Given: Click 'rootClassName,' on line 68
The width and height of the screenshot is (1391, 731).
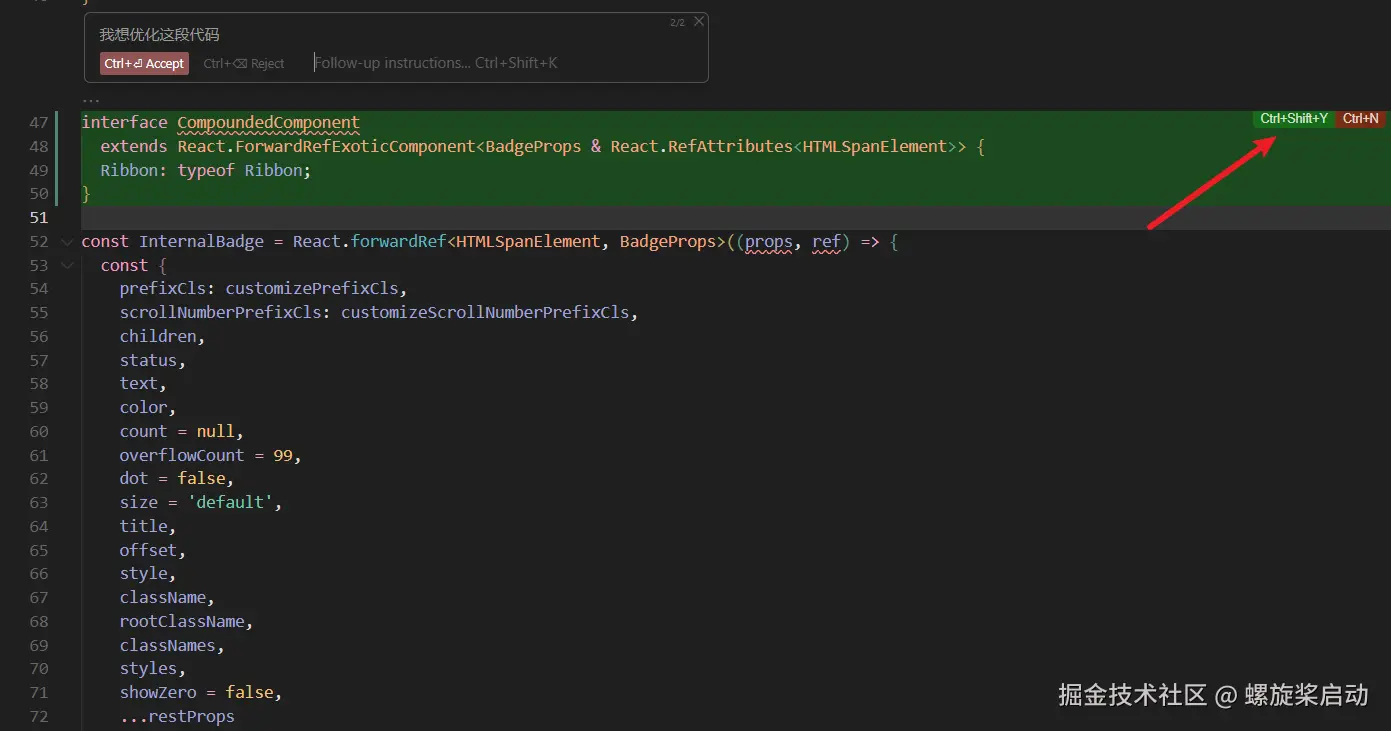Looking at the screenshot, I should point(187,622).
